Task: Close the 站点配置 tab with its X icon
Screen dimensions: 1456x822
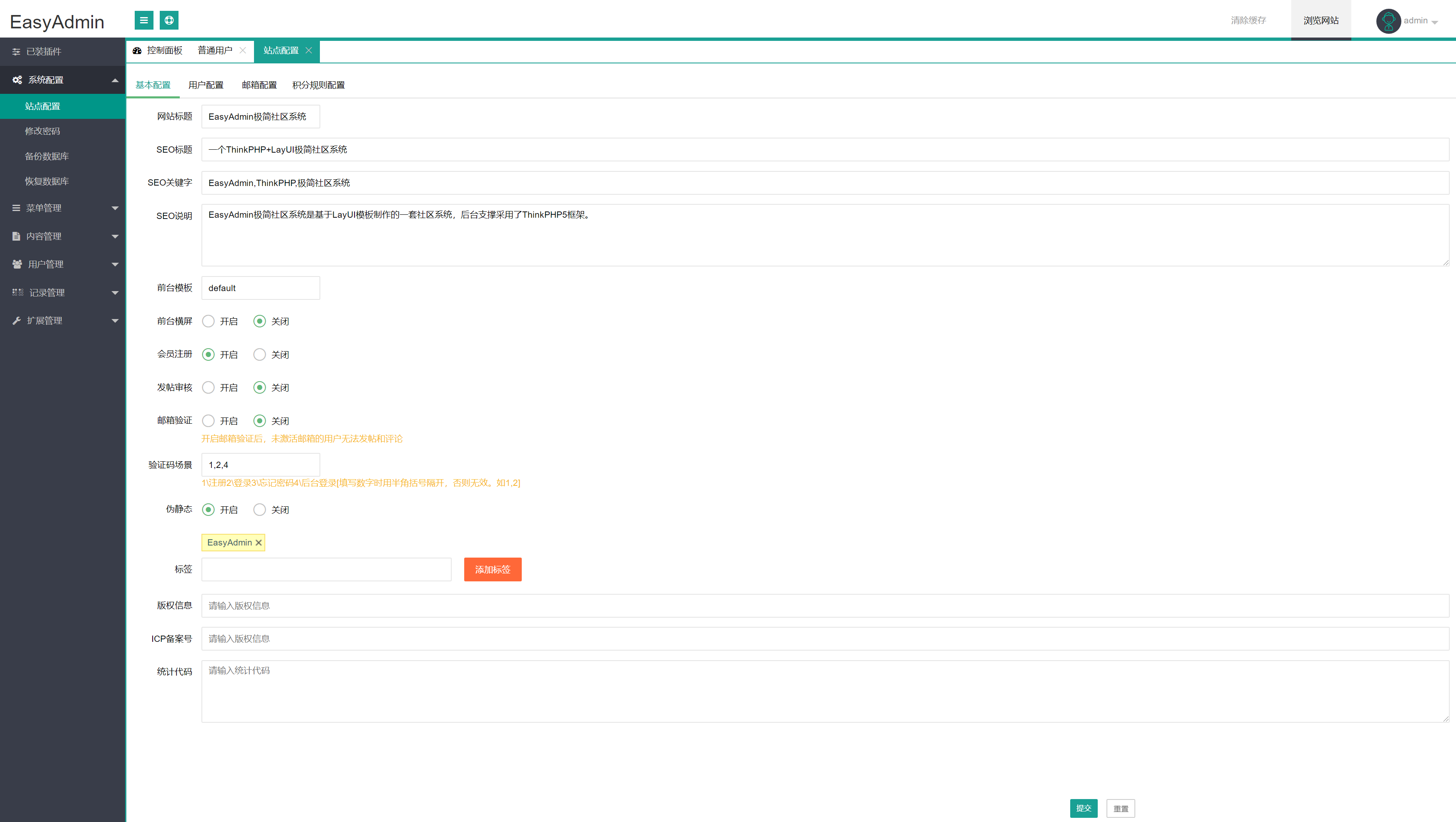Action: (x=309, y=50)
